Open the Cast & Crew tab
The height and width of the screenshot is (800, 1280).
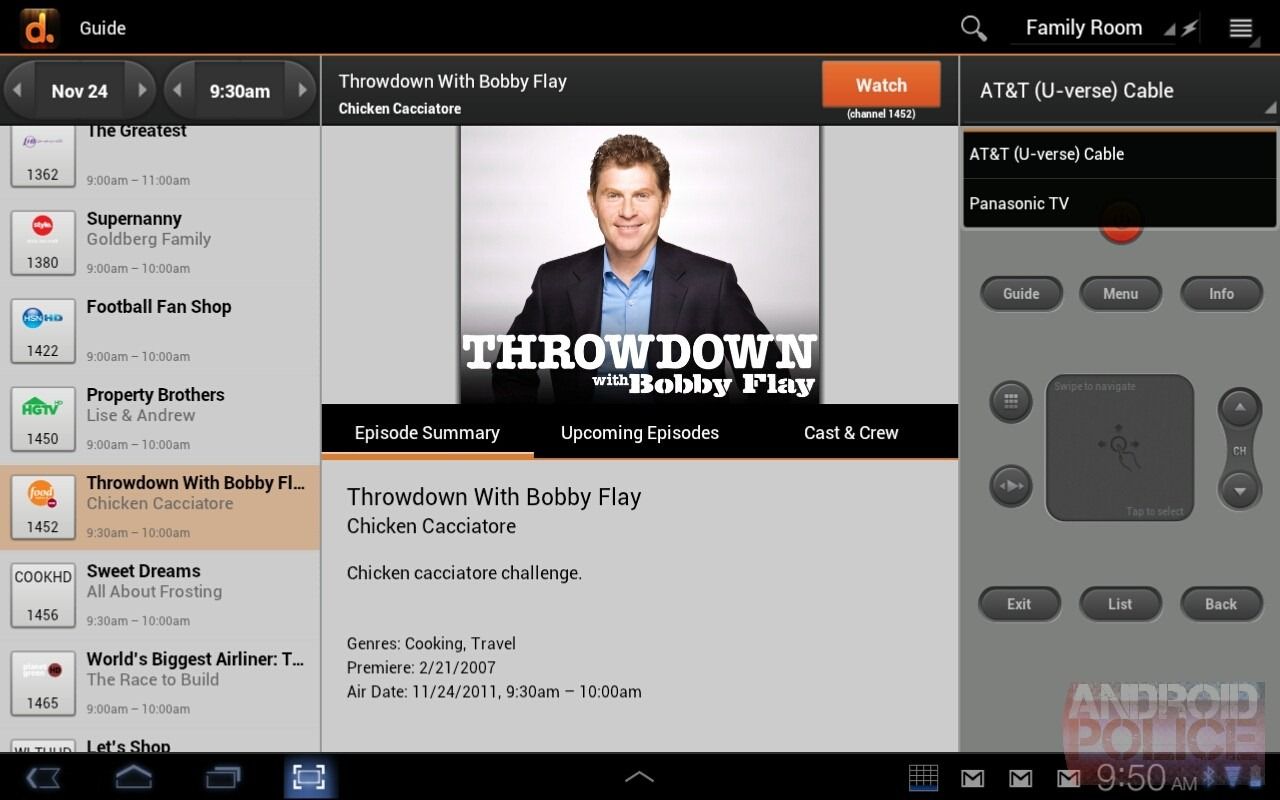click(x=850, y=432)
